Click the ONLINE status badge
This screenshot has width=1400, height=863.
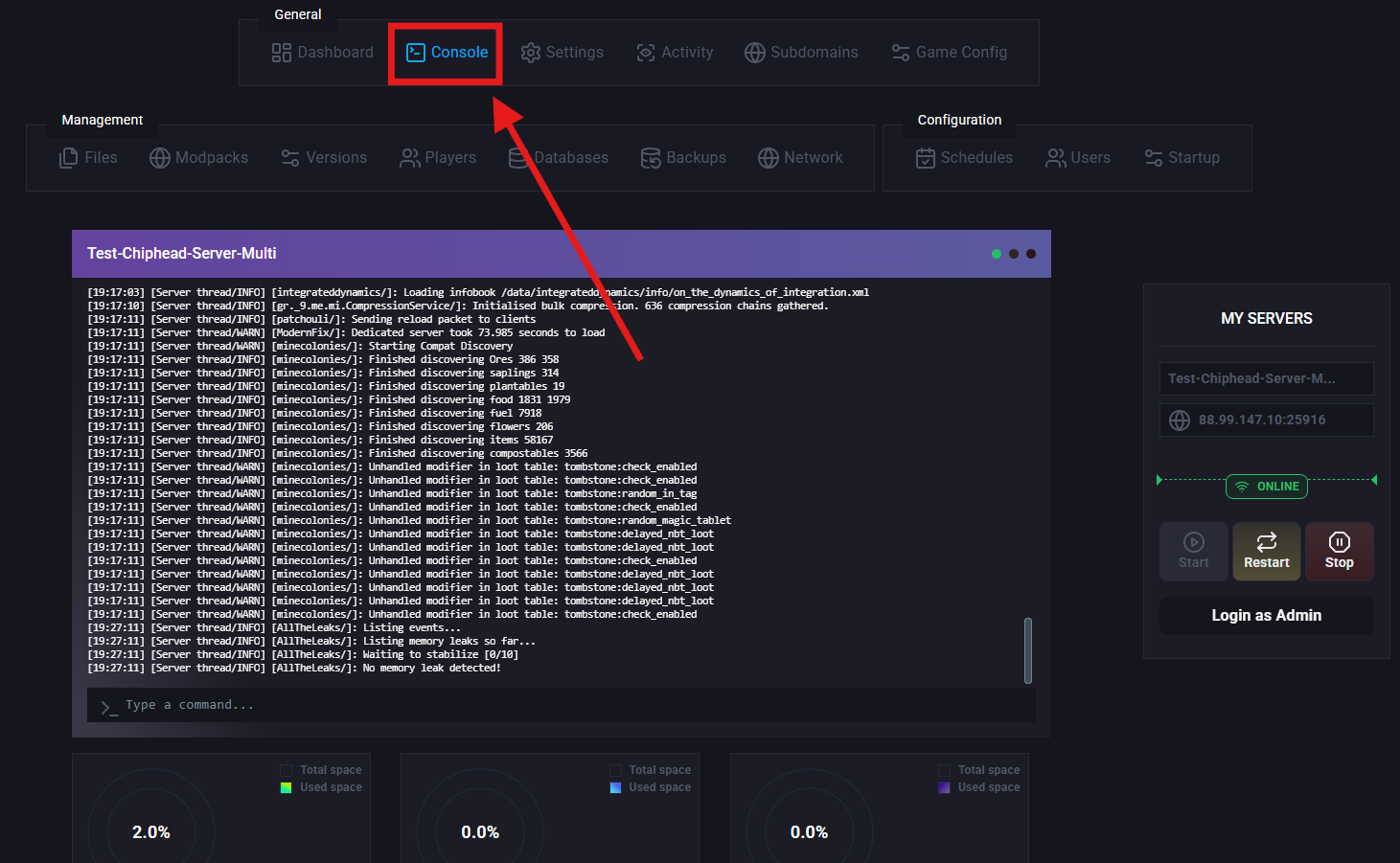pyautogui.click(x=1267, y=487)
